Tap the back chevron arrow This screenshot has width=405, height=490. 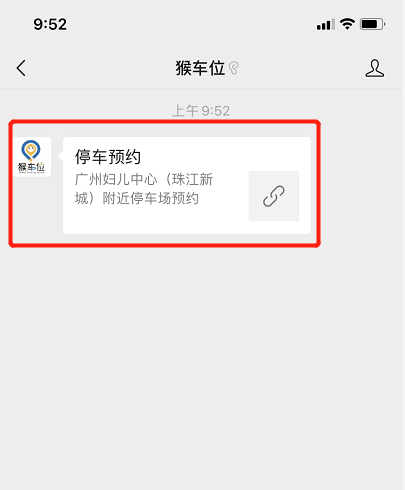[21, 68]
